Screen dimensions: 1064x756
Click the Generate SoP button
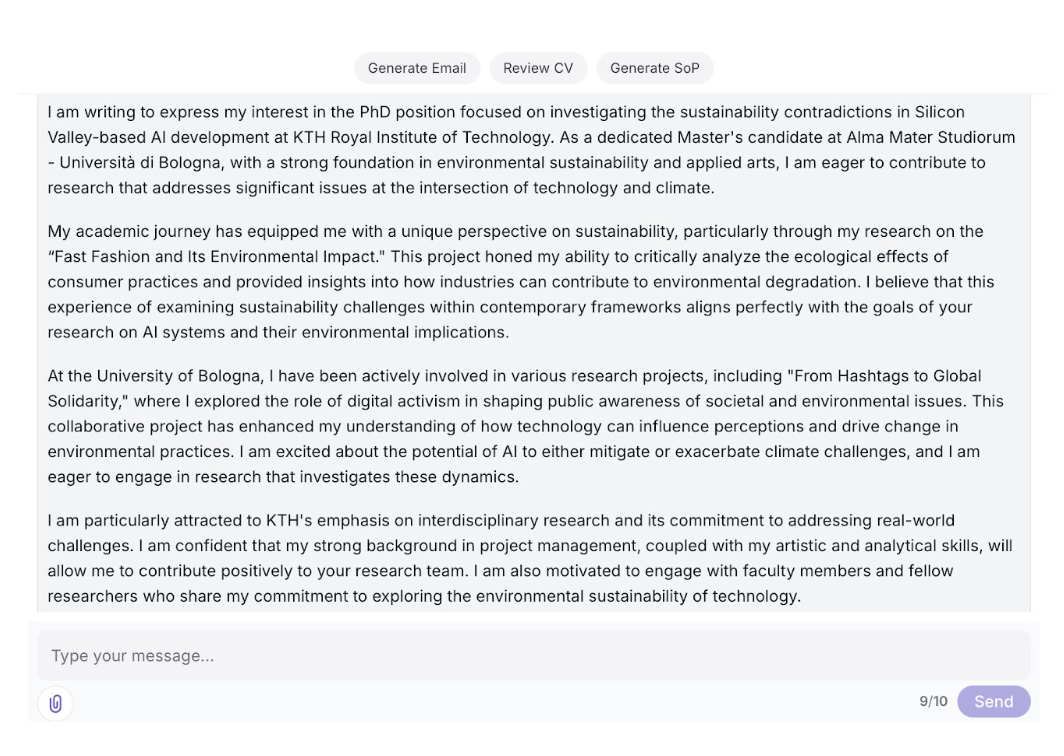pyautogui.click(x=655, y=68)
